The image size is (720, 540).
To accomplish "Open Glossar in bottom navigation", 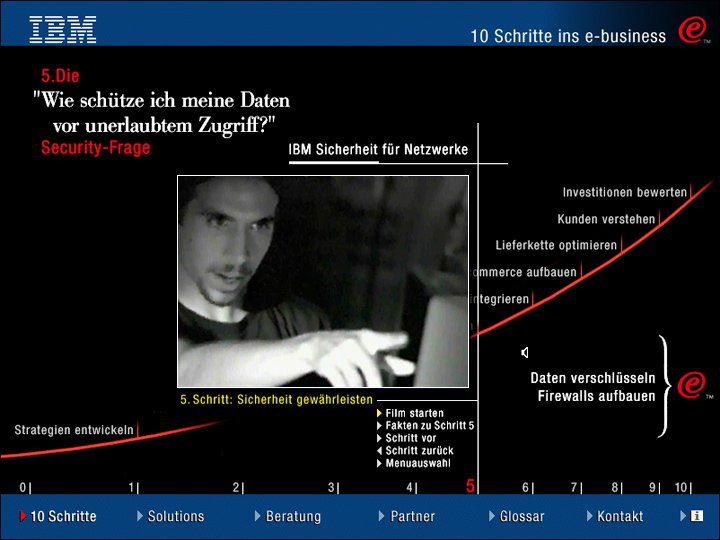I will point(516,516).
